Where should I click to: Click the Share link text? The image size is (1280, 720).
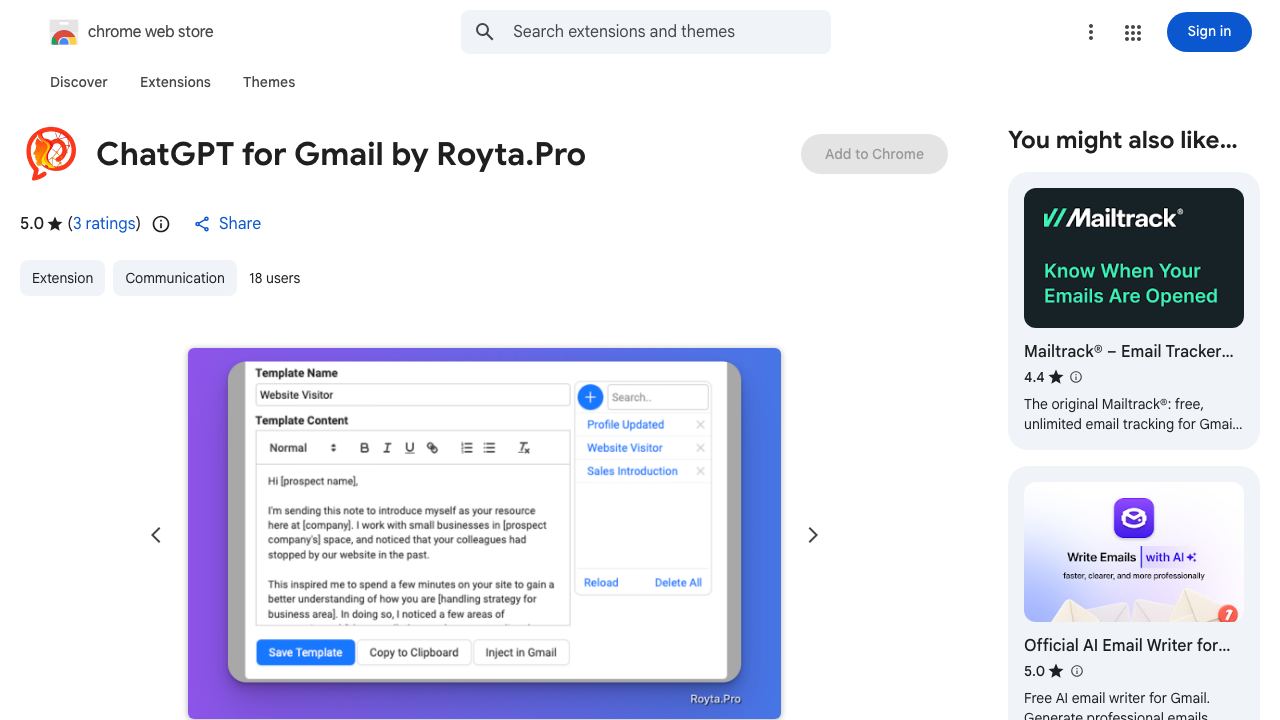[x=240, y=224]
